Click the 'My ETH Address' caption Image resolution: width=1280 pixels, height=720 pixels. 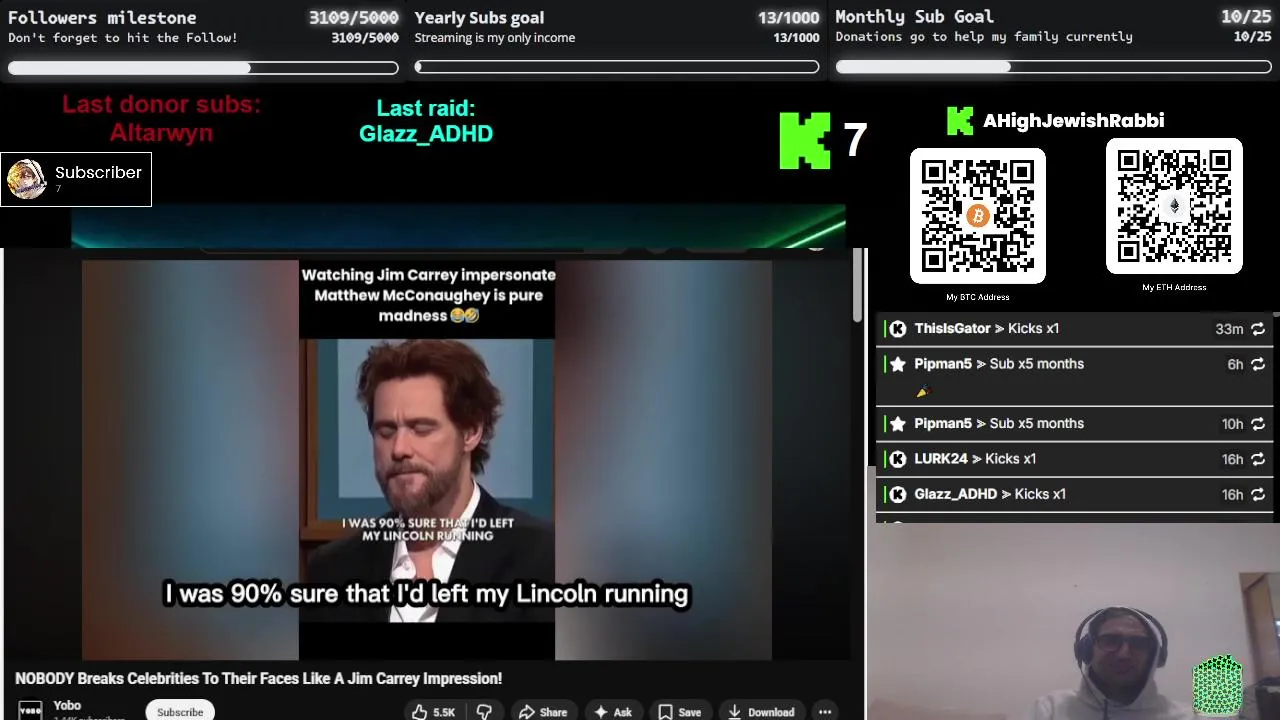click(x=1174, y=287)
